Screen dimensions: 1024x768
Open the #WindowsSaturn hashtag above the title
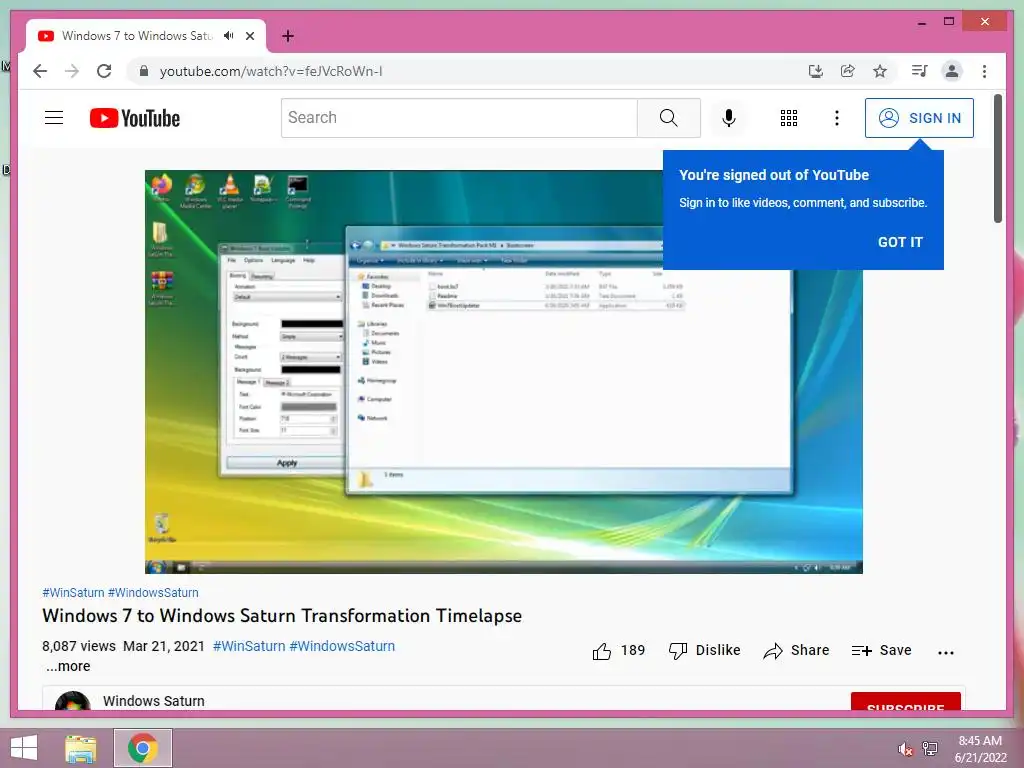(x=153, y=592)
